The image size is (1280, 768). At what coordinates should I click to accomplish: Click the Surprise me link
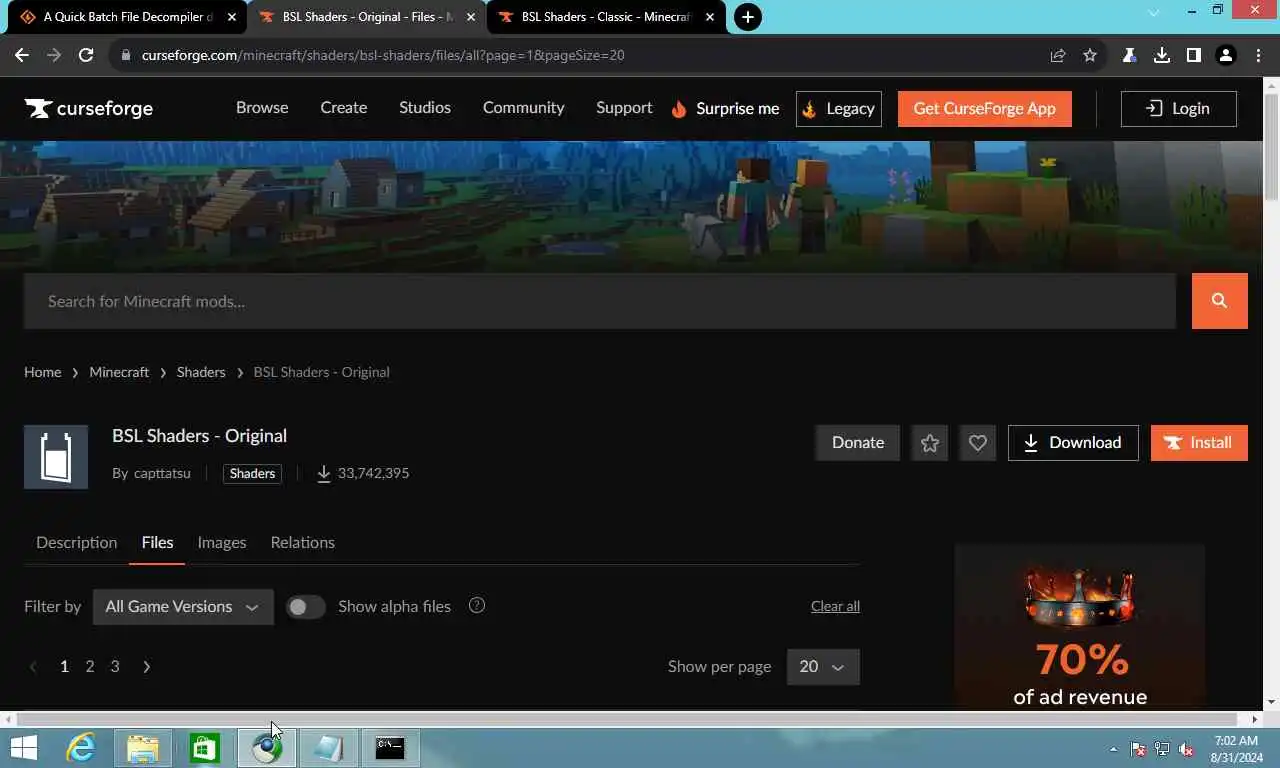coord(725,108)
